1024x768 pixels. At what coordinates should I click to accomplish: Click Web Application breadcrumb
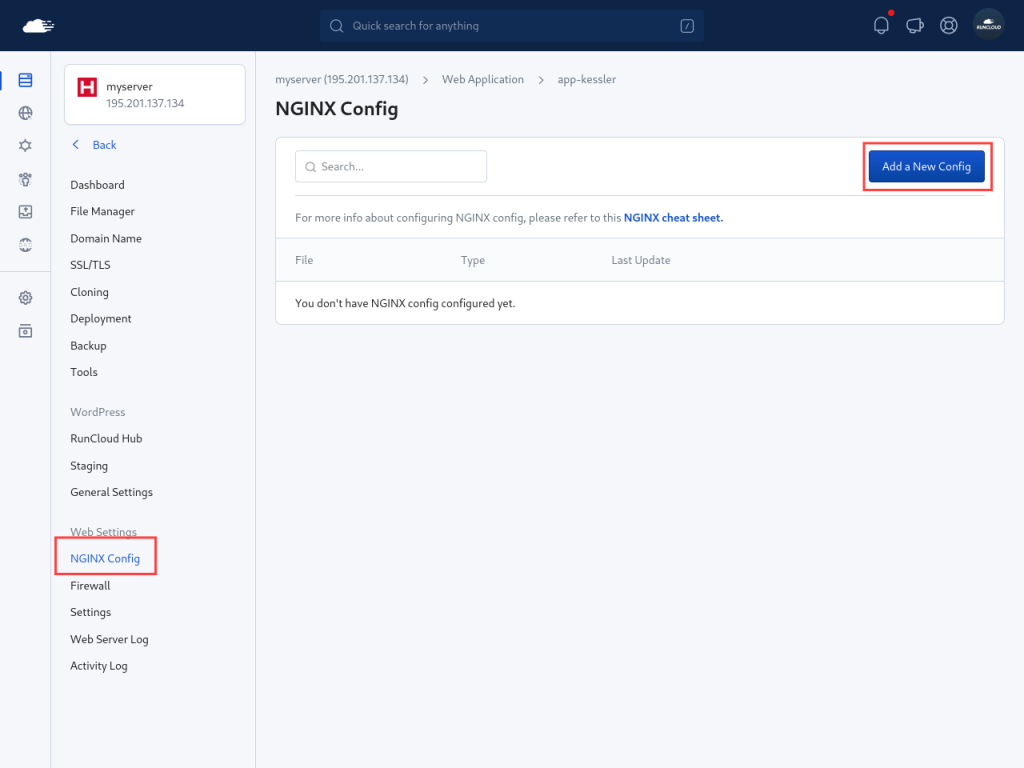click(483, 79)
